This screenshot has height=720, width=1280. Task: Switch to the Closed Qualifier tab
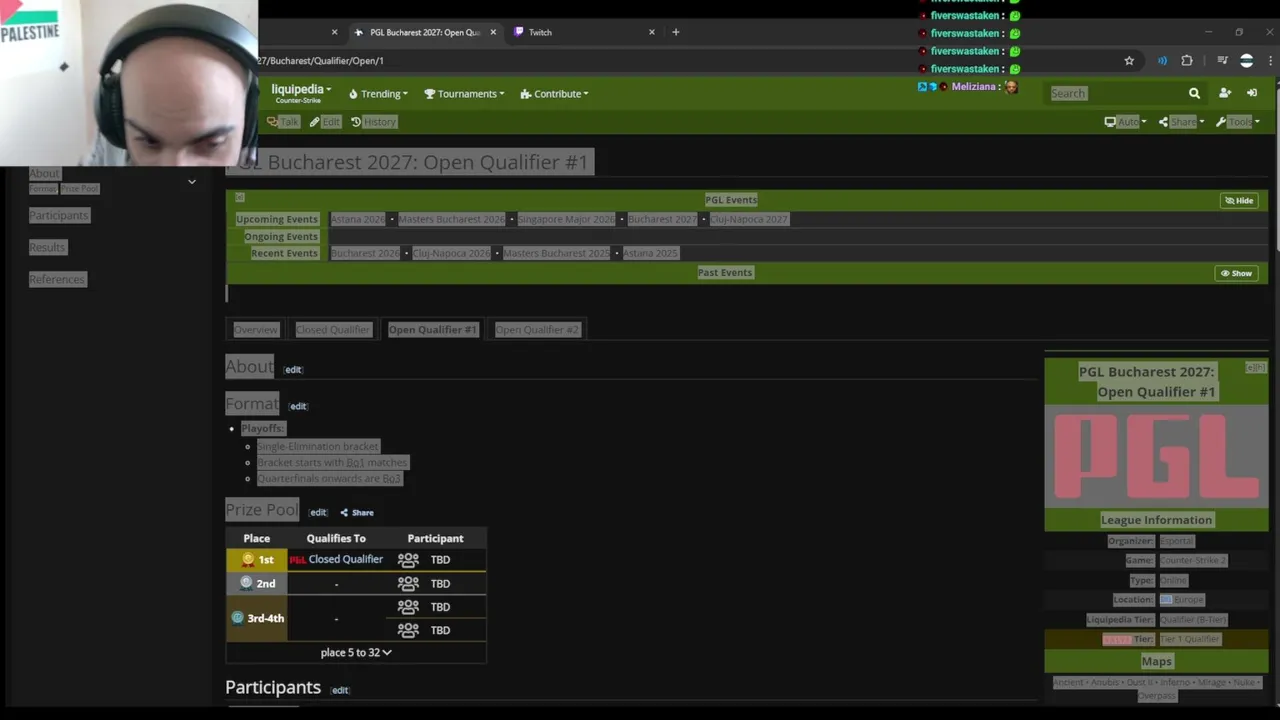click(333, 330)
